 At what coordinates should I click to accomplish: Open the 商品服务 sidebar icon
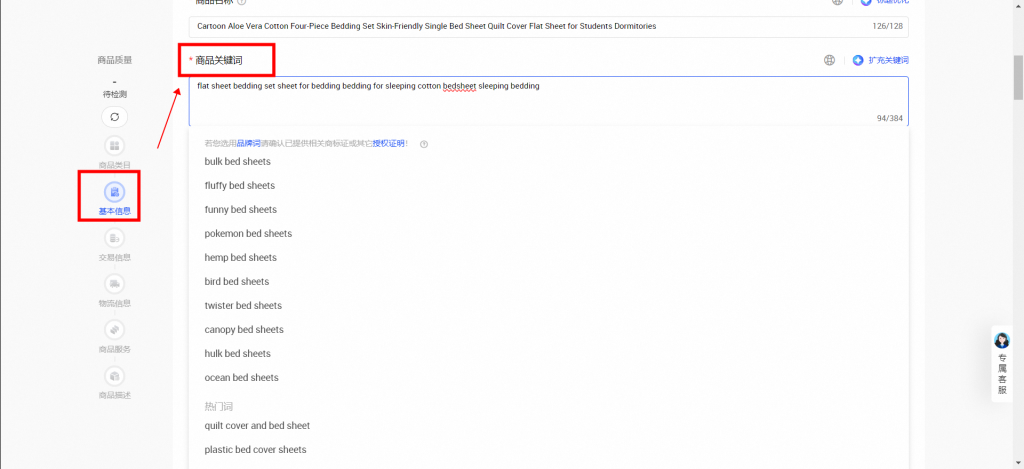pyautogui.click(x=114, y=330)
